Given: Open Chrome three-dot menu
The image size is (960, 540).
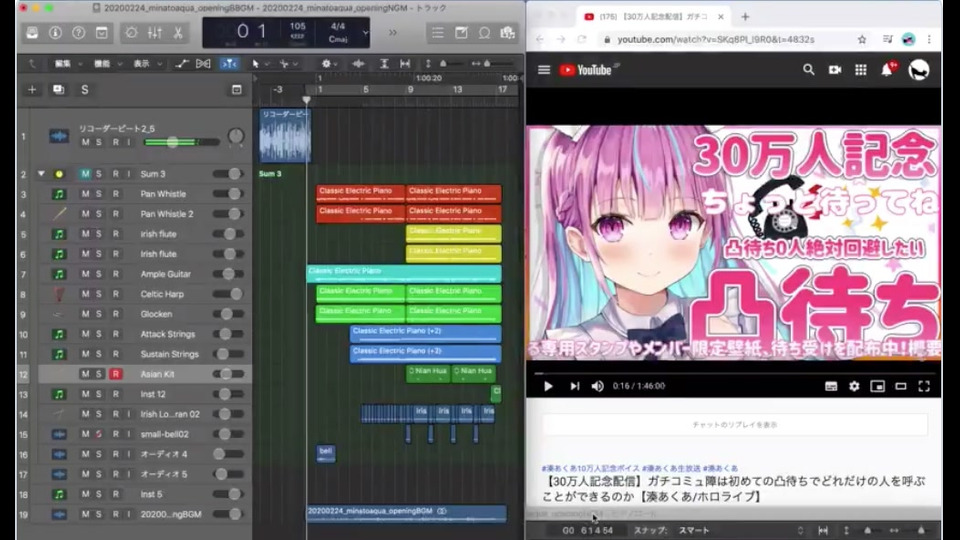Looking at the screenshot, I should tap(929, 39).
